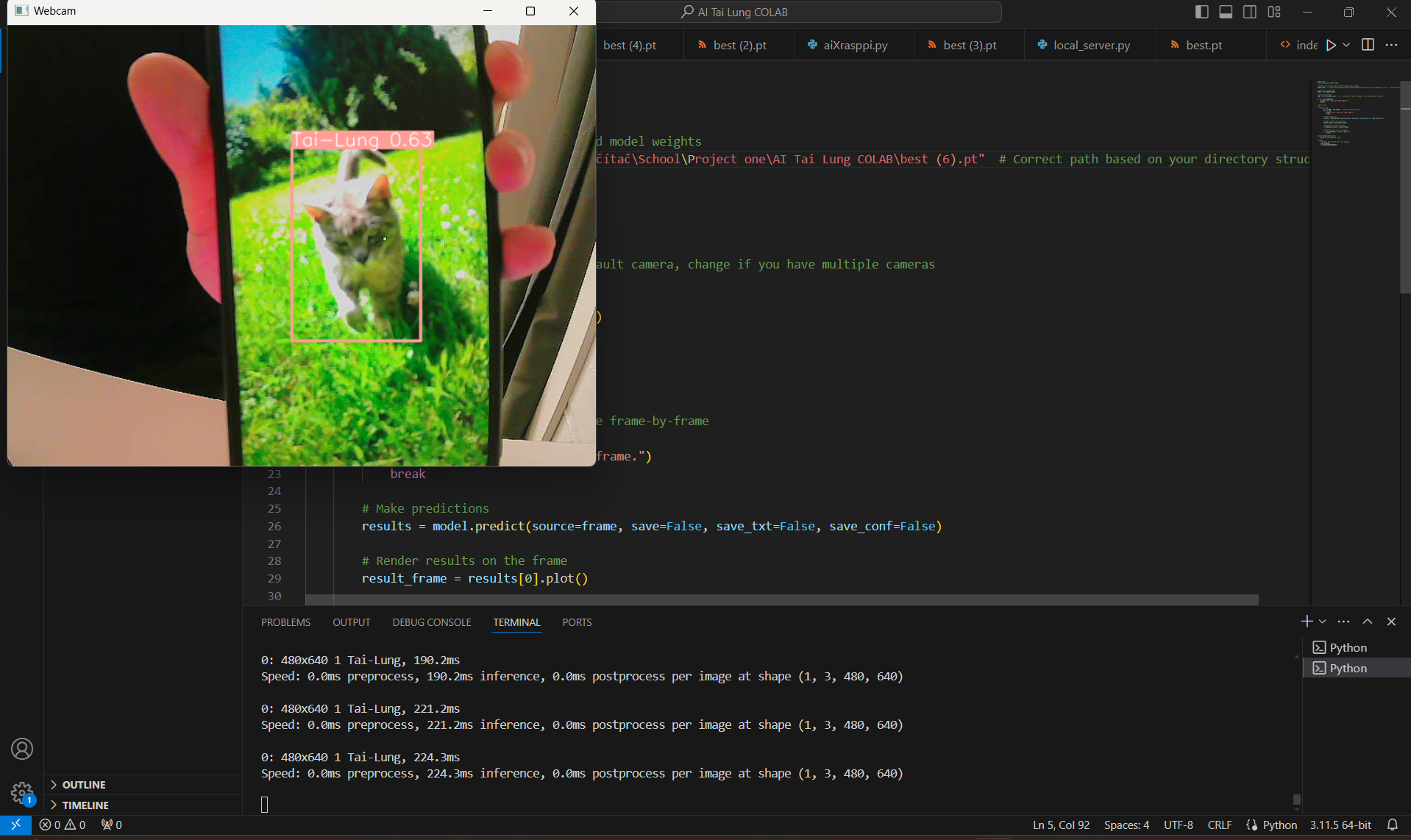Change encoding via UTF-8
Image resolution: width=1411 pixels, height=840 pixels.
[x=1178, y=825]
